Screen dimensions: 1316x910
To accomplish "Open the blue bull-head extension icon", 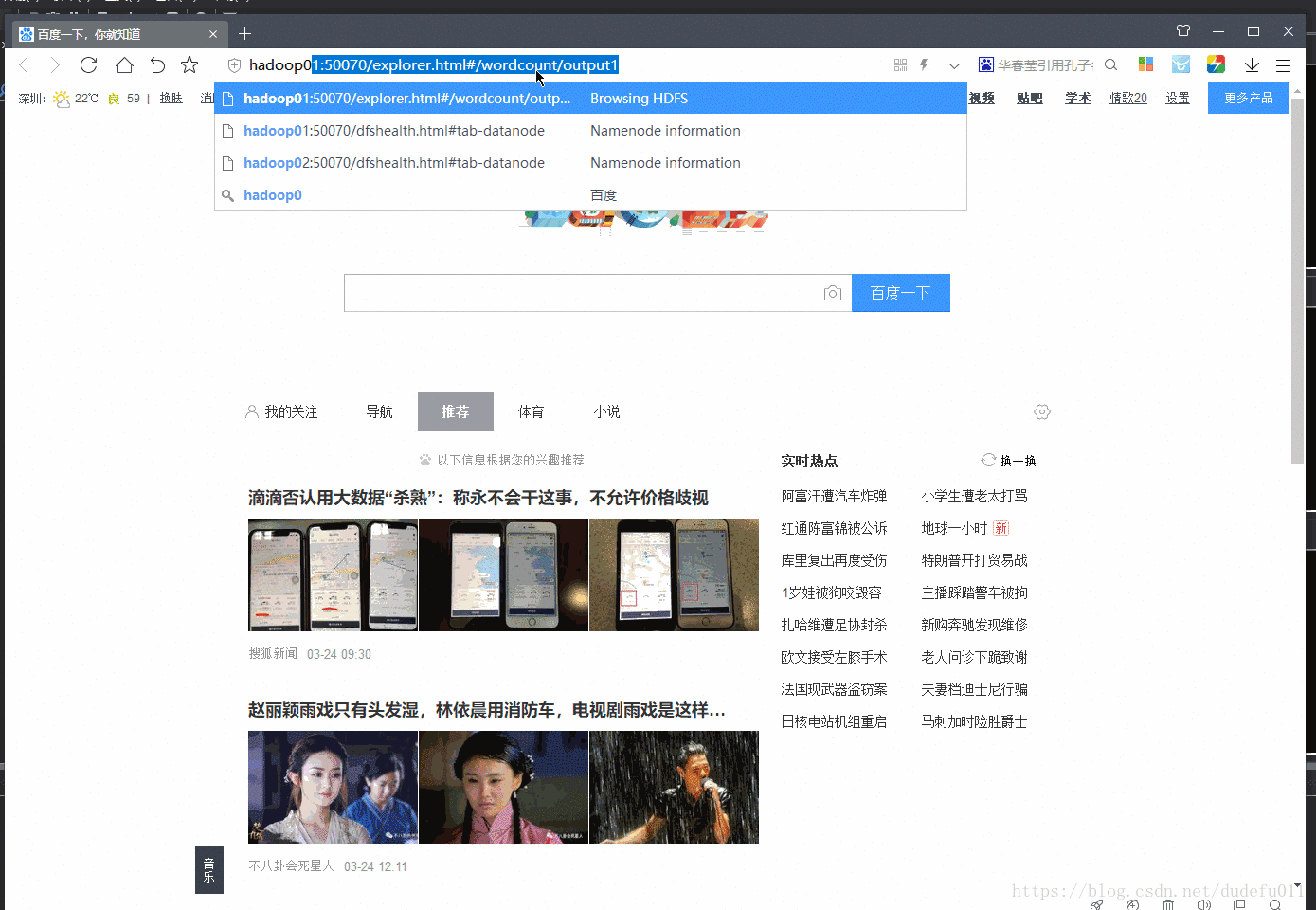I will pyautogui.click(x=1181, y=64).
